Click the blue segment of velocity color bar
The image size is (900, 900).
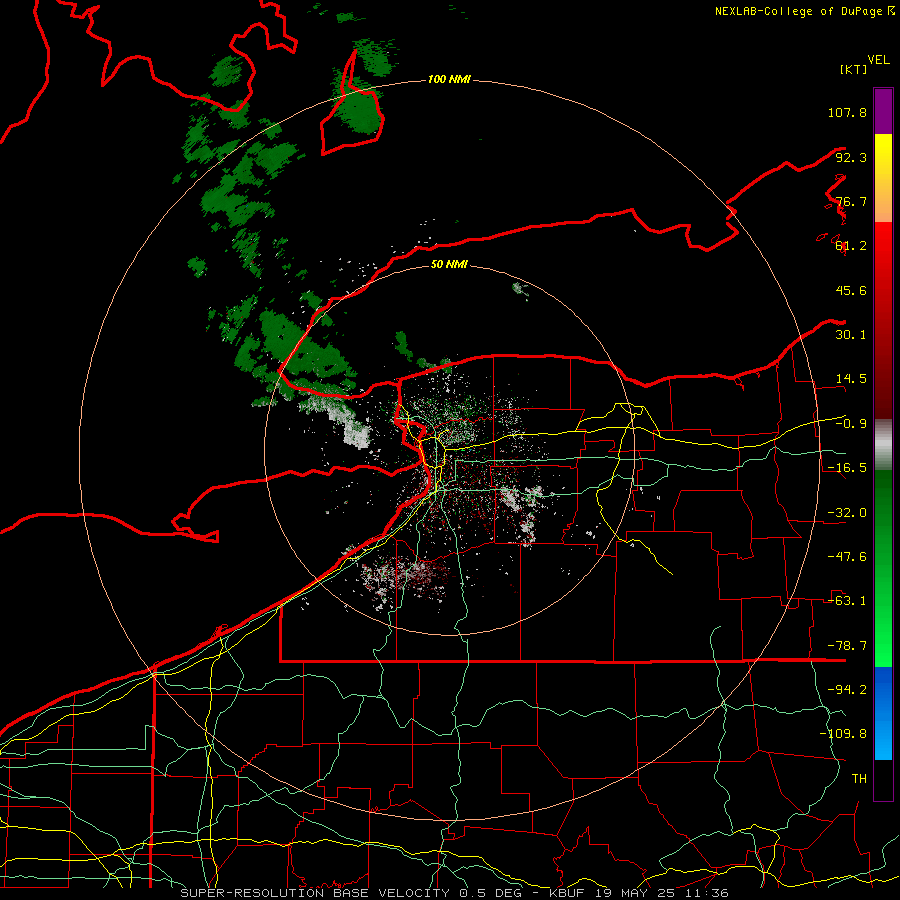tap(883, 713)
